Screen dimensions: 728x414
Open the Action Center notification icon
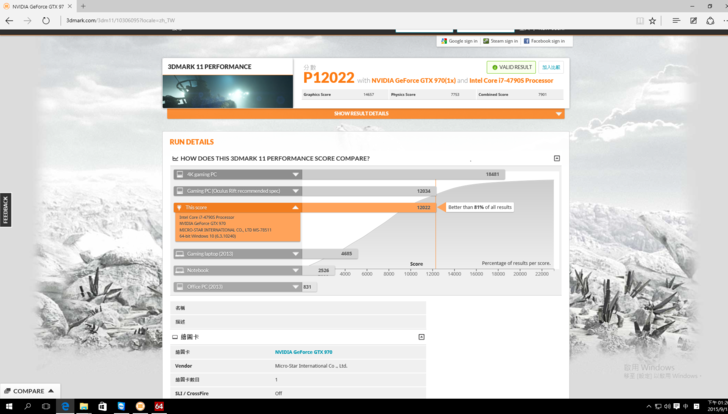[676, 407]
